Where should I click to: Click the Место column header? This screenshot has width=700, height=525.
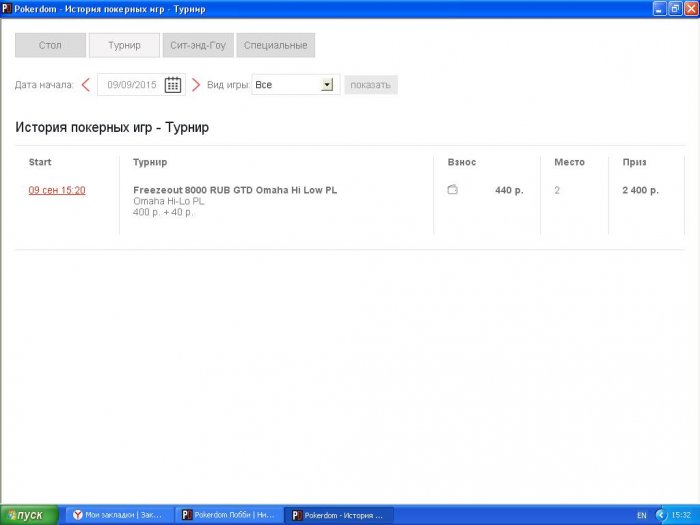point(569,162)
